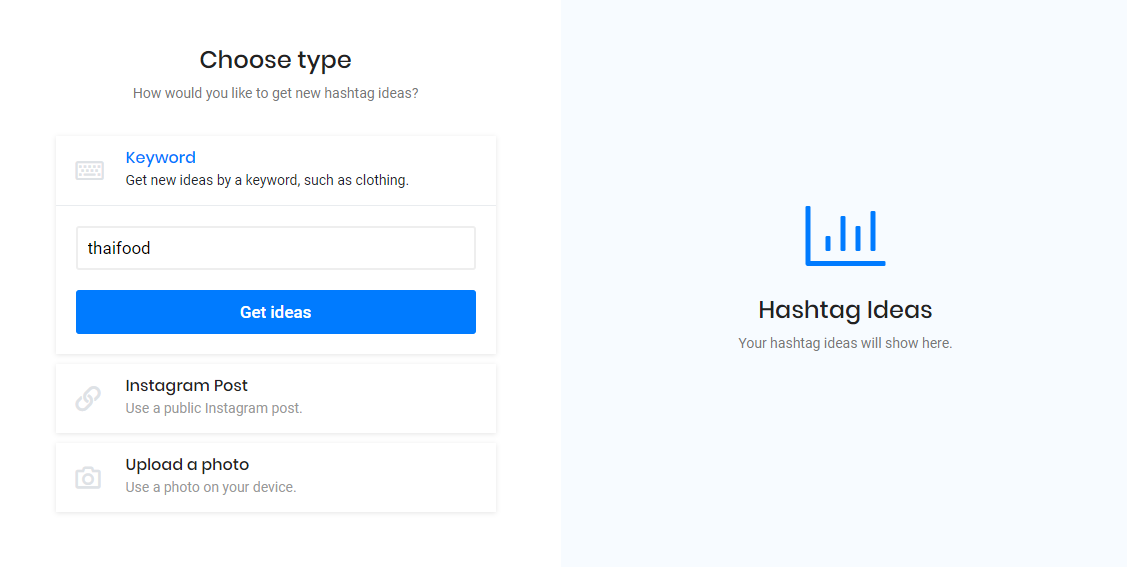Open the Instagram Post card title
Viewport: 1127px width, 567px height.
tap(187, 386)
